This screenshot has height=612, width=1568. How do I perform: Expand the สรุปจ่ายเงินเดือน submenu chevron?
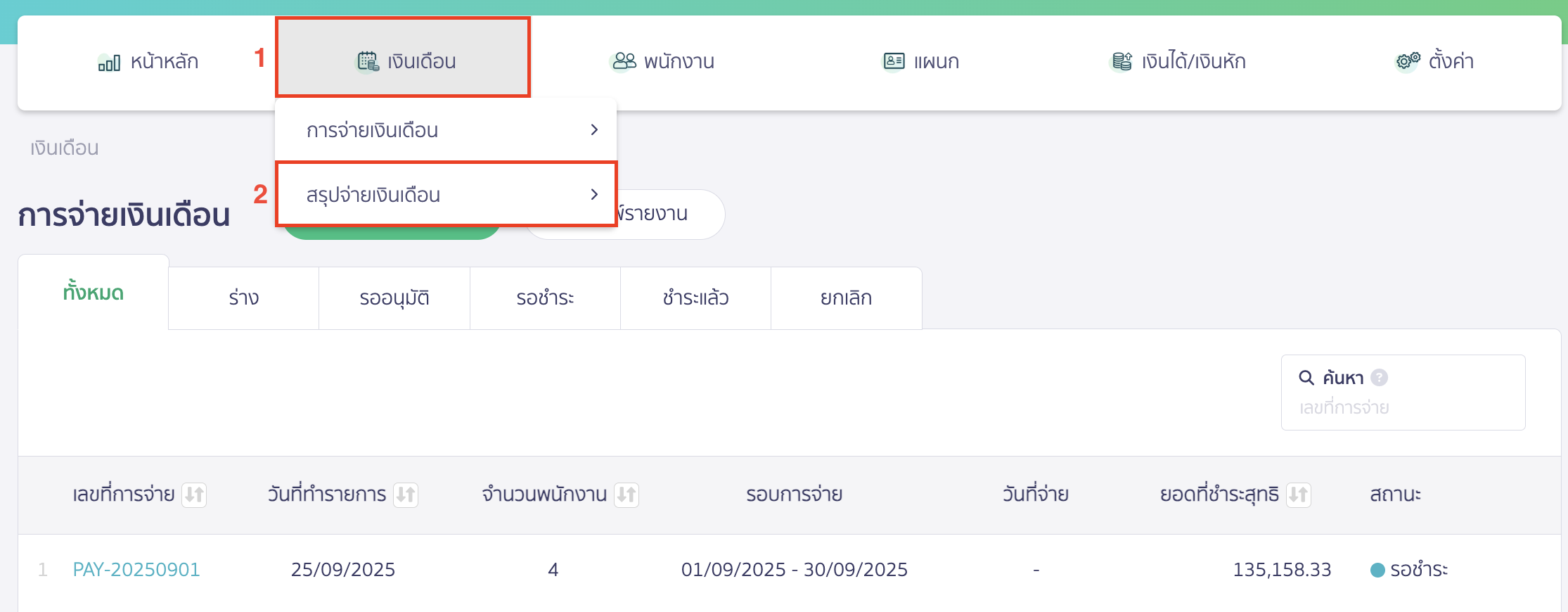pos(594,194)
